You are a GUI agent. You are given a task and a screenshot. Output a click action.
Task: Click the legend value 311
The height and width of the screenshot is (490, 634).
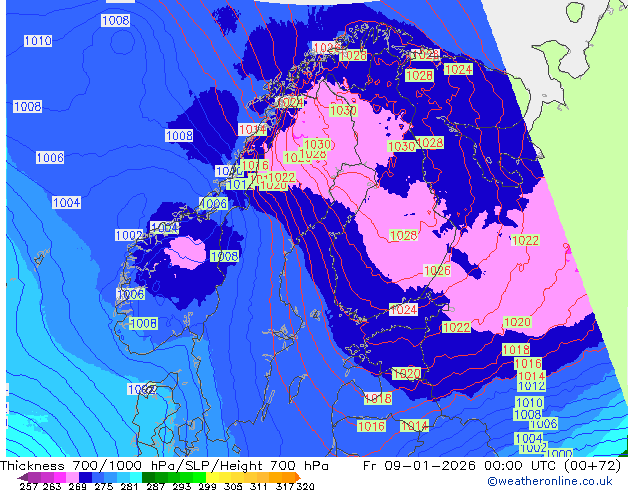click(x=258, y=486)
